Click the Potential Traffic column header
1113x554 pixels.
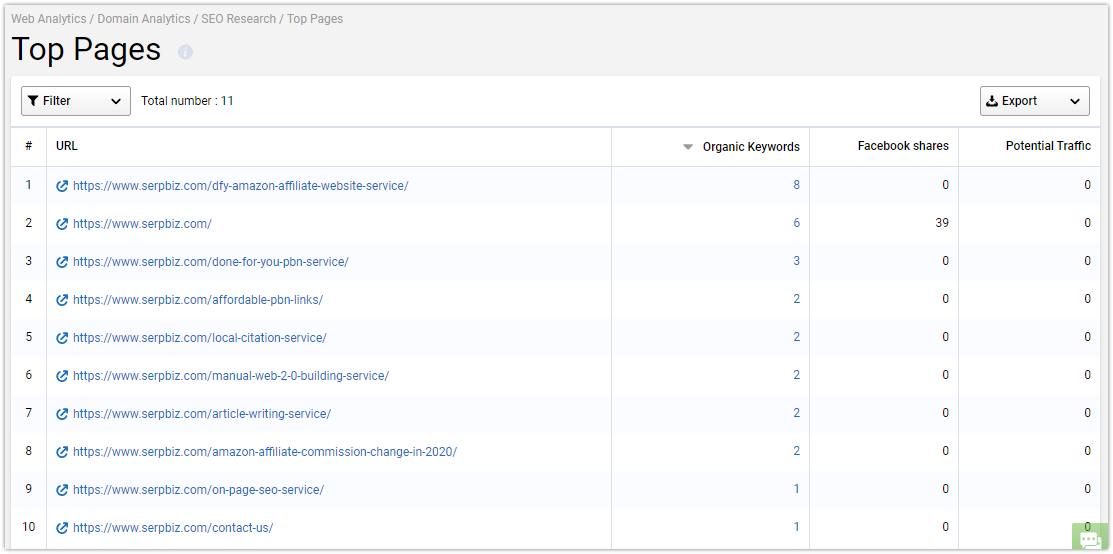coord(1048,146)
